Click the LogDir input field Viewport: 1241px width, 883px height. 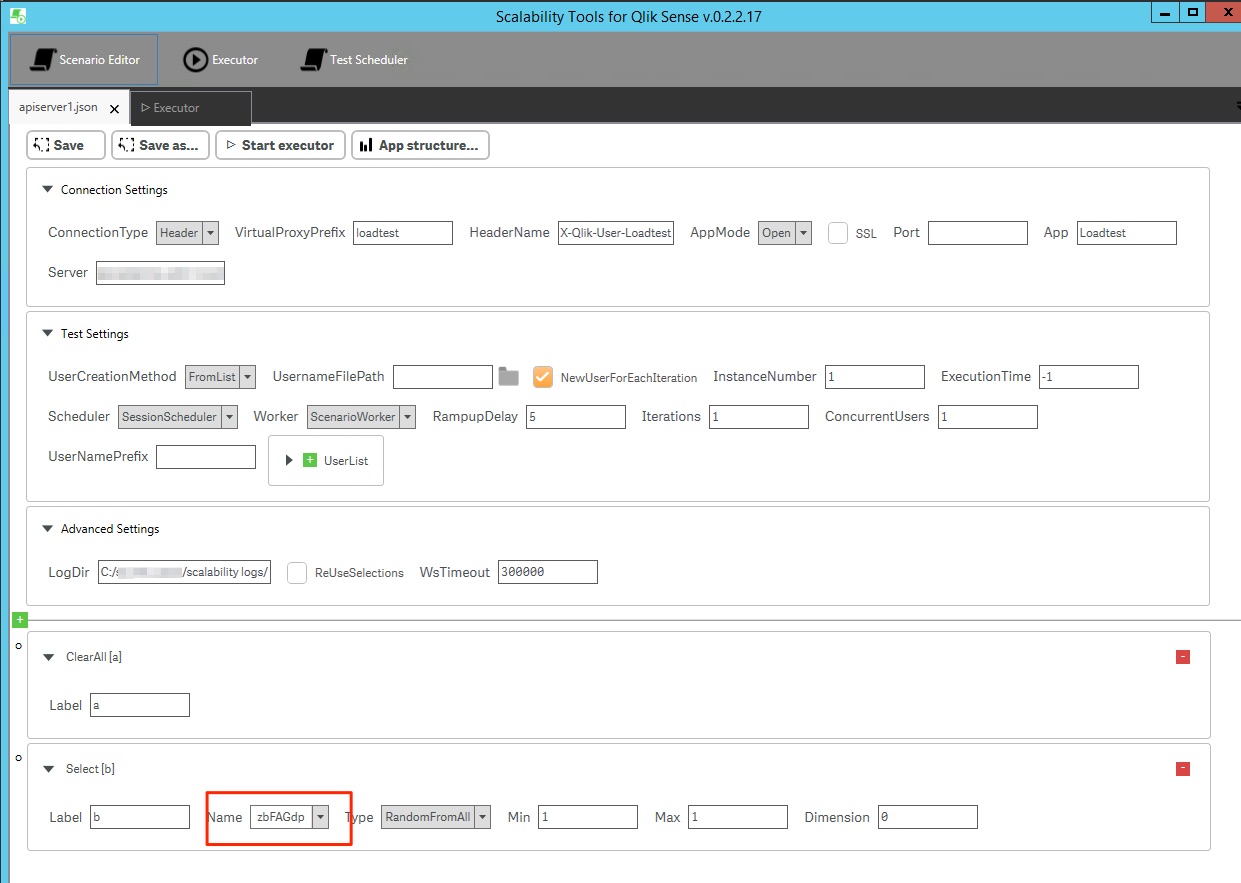[x=184, y=572]
